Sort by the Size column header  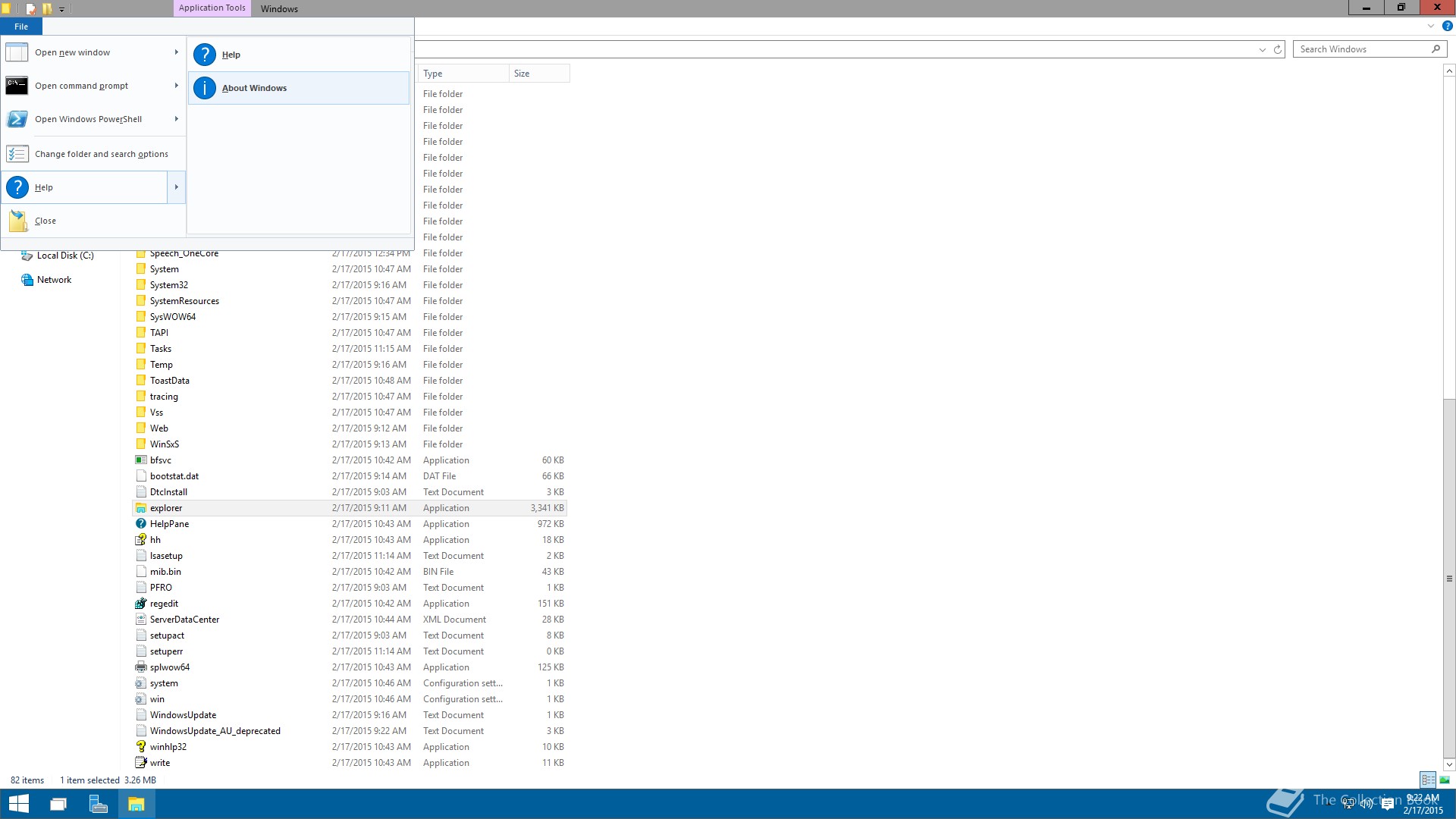click(539, 74)
